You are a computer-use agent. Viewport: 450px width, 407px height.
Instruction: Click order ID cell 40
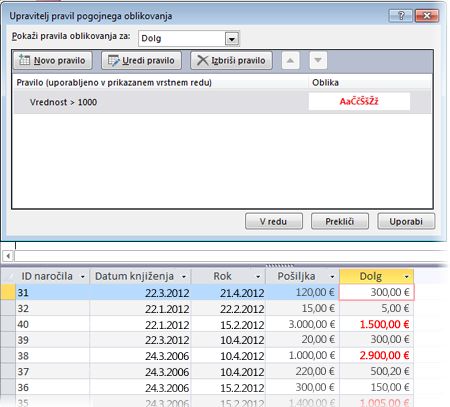tap(52, 324)
